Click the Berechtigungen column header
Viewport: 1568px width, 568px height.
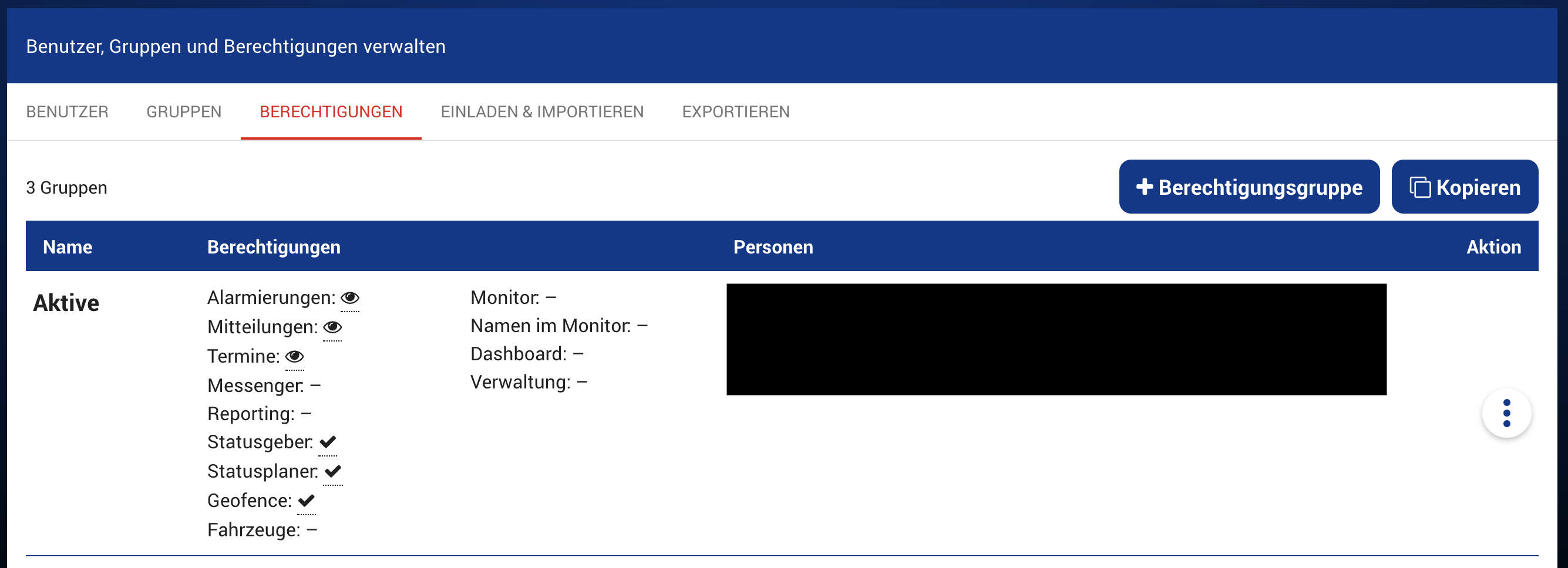coord(273,247)
